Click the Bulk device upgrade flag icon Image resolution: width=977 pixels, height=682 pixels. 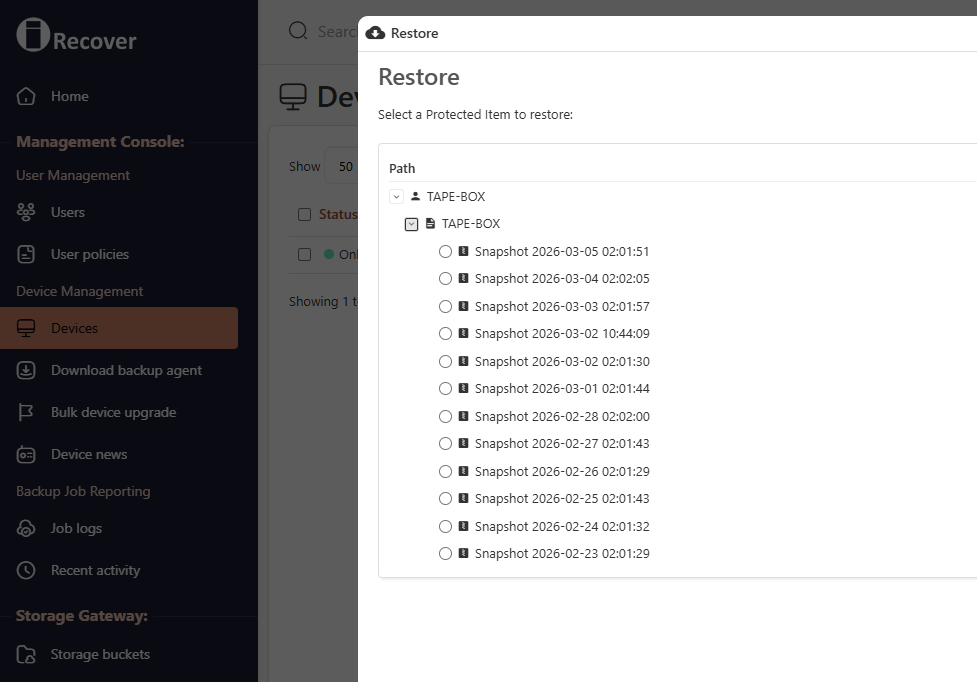pos(24,412)
